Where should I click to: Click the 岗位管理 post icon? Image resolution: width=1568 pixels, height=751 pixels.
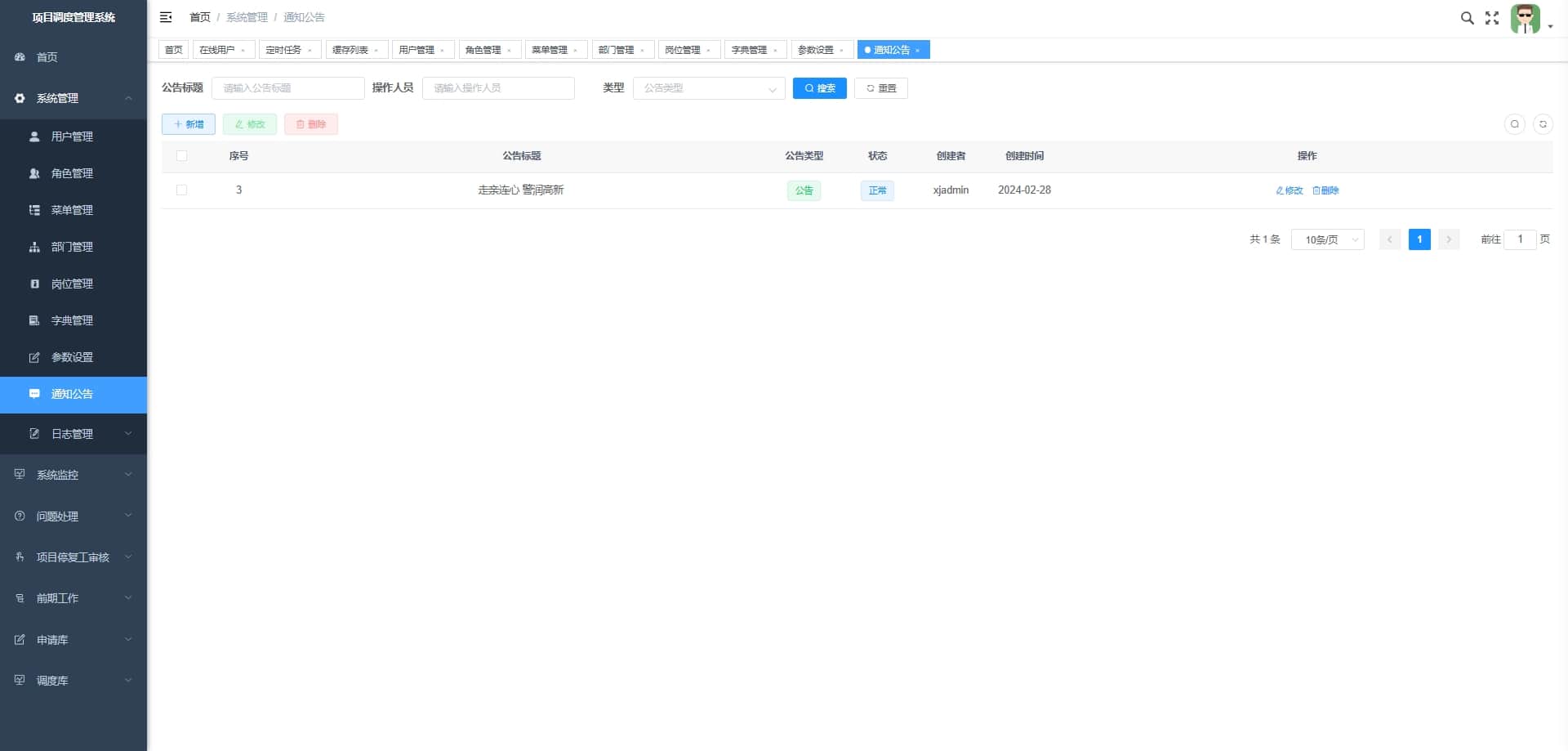point(34,284)
